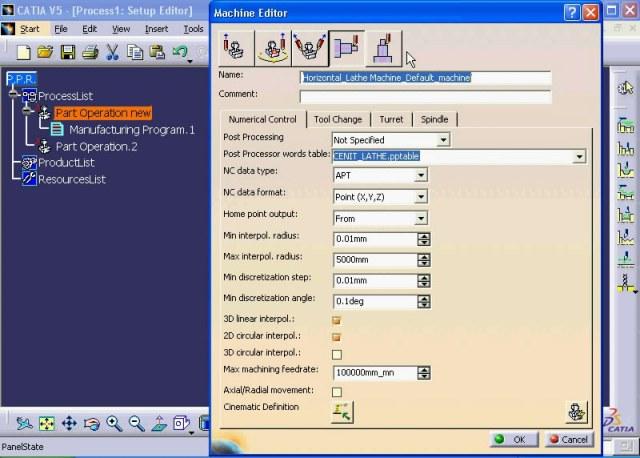640x458 pixels.
Task: Collapse the ProcessList tree node
Action: 14,94
